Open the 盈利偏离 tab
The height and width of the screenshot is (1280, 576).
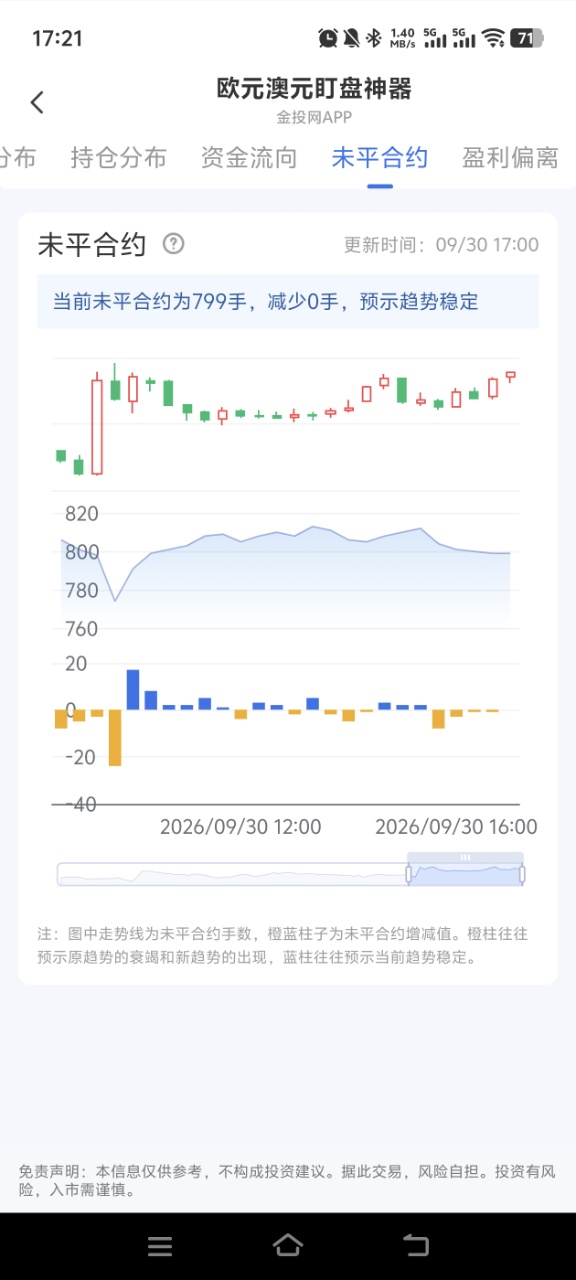click(x=510, y=158)
